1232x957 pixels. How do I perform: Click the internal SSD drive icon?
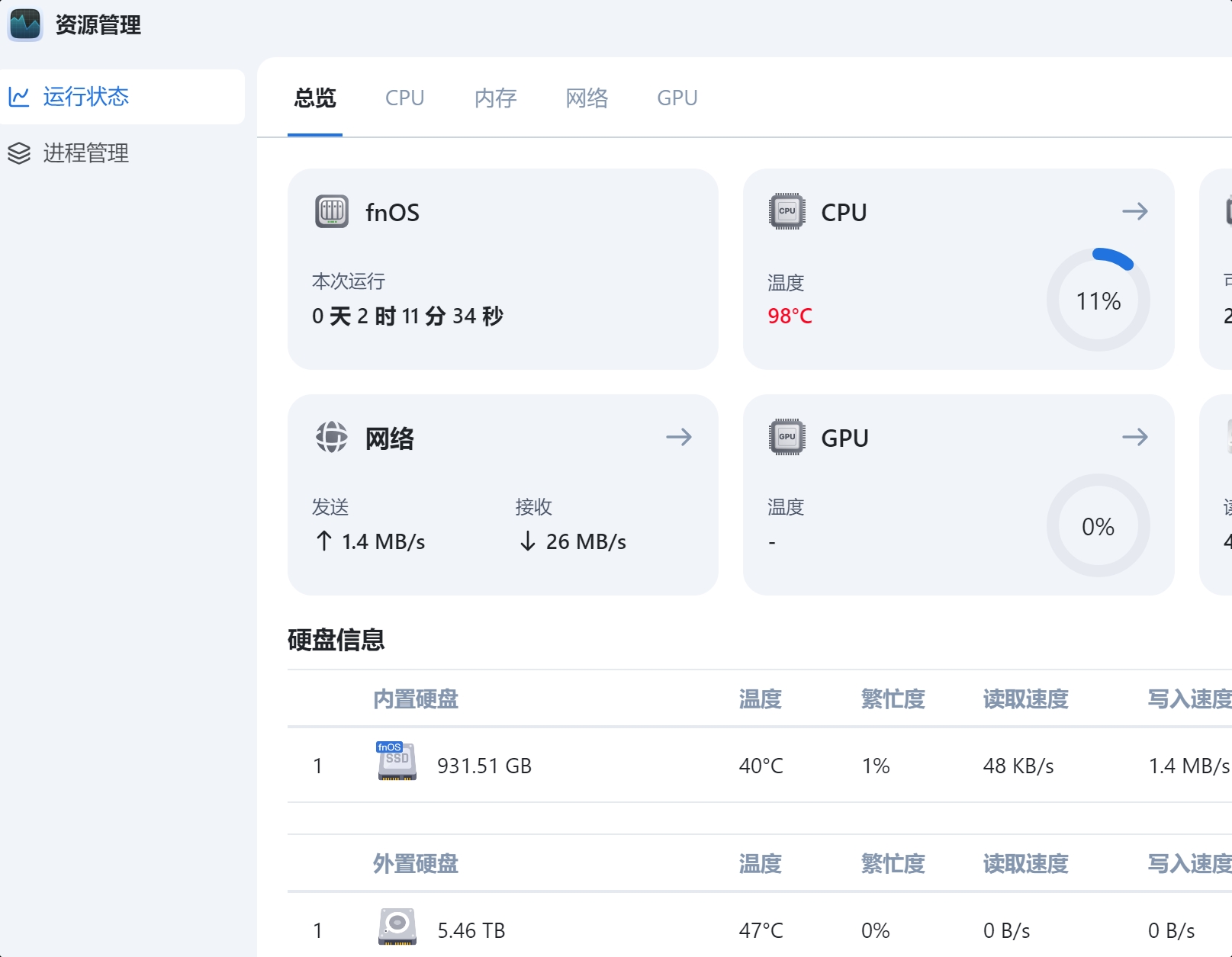397,762
